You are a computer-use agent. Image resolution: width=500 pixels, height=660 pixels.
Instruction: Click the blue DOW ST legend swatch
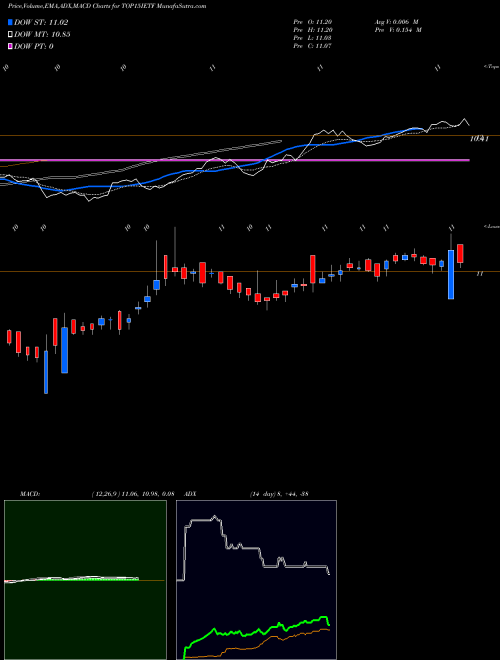(x=10, y=22)
